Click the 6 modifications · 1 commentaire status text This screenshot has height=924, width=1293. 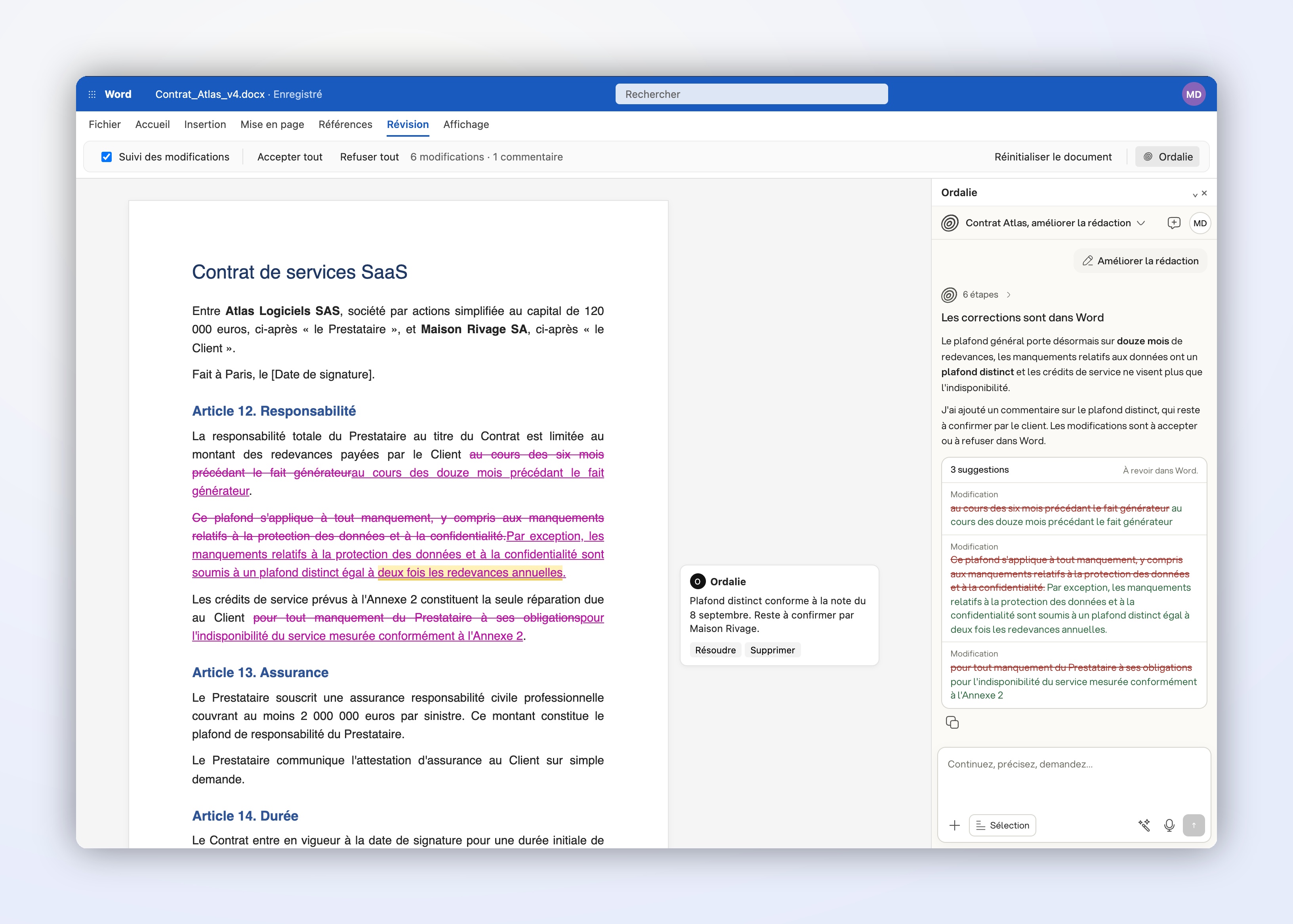(x=486, y=157)
